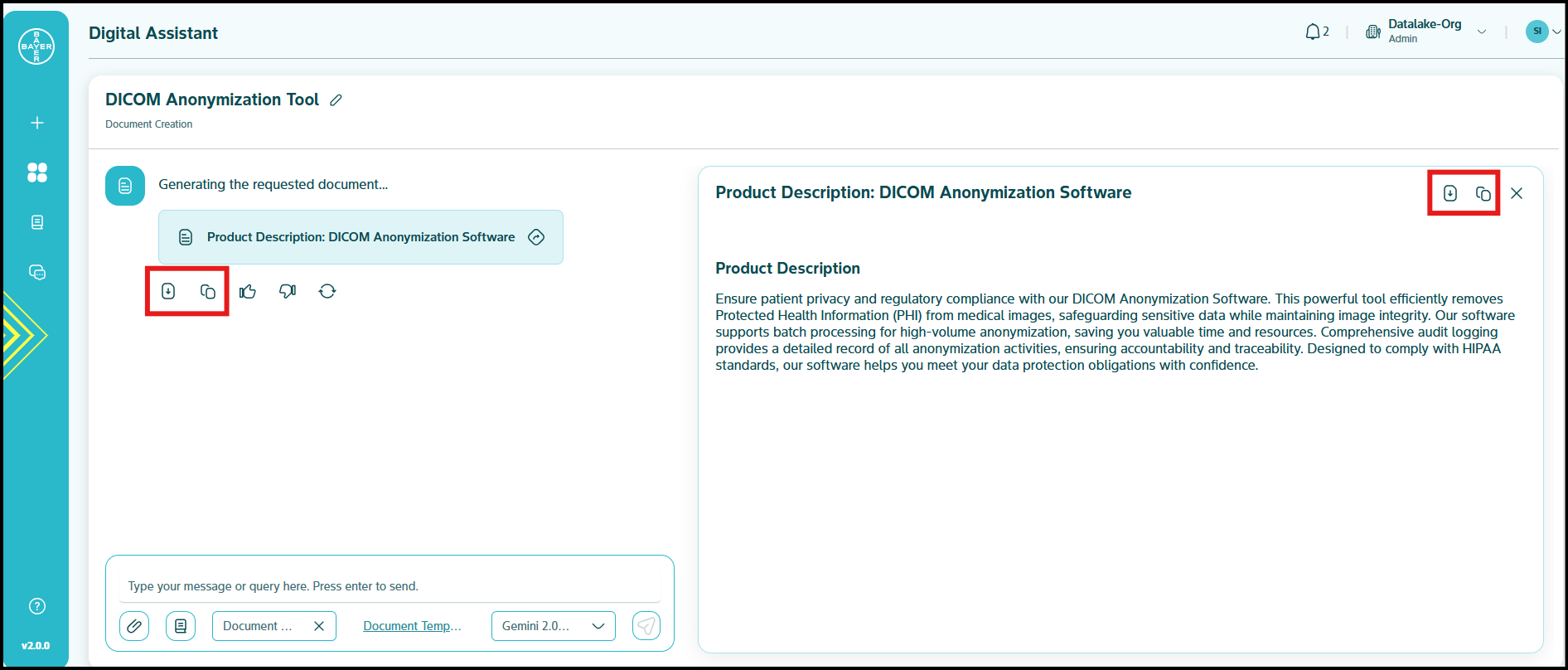
Task: Attach a file with paperclip icon
Action: (134, 626)
